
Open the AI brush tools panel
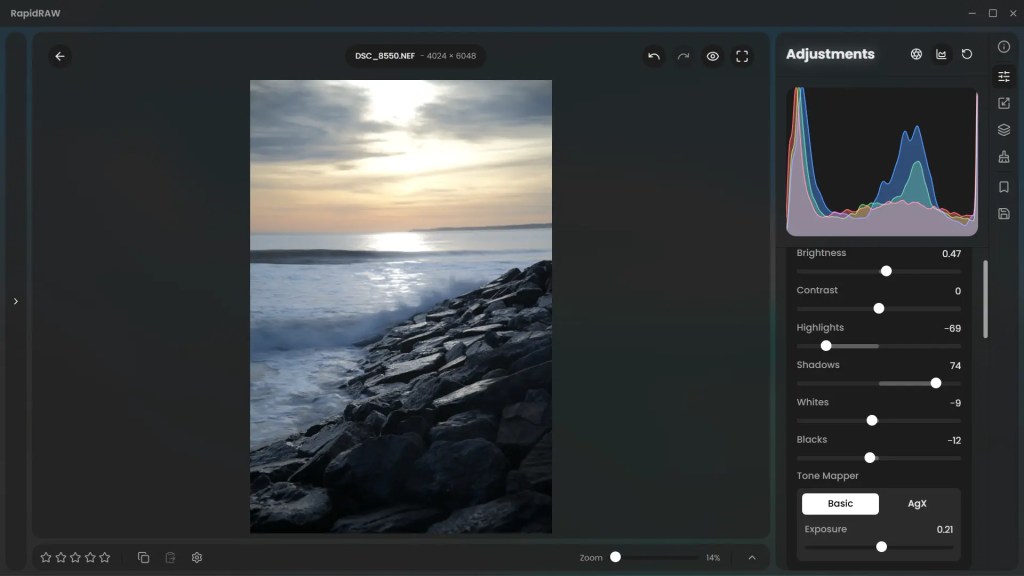pos(1004,158)
